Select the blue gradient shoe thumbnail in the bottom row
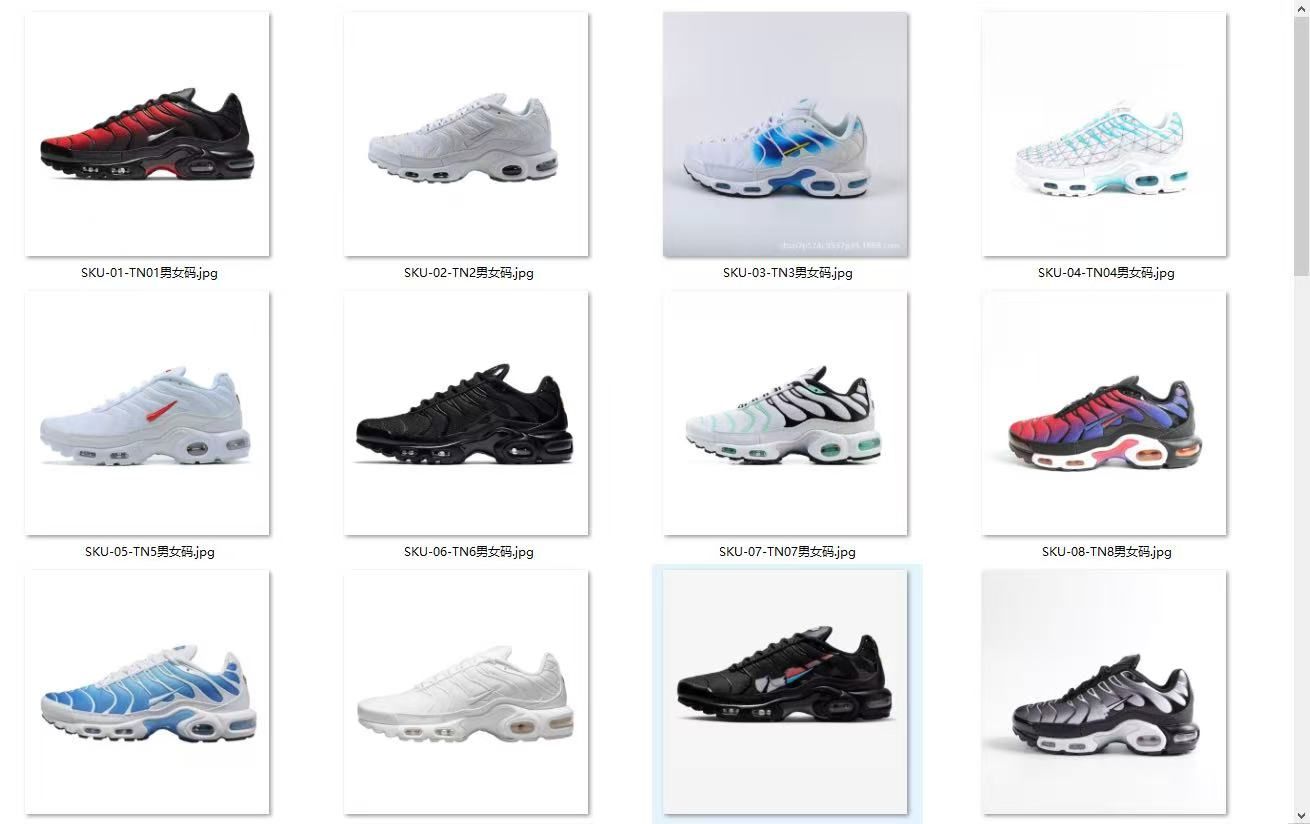The image size is (1310, 824). [x=147, y=692]
